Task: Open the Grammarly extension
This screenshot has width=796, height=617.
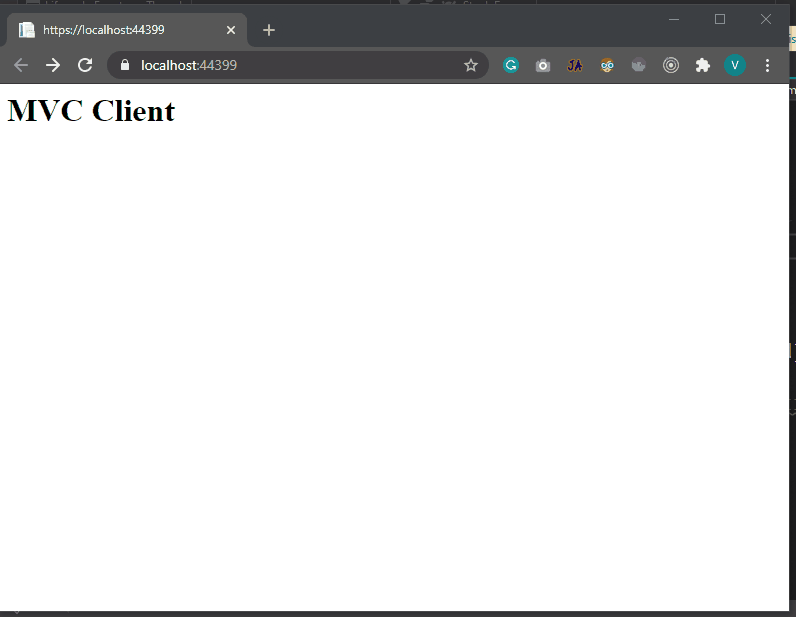Action: click(x=511, y=65)
